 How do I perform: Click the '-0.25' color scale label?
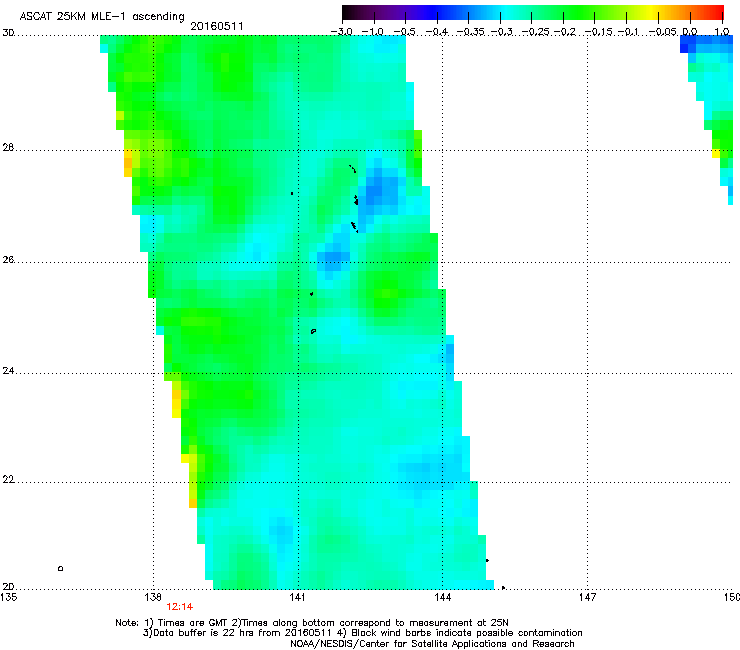535,32
